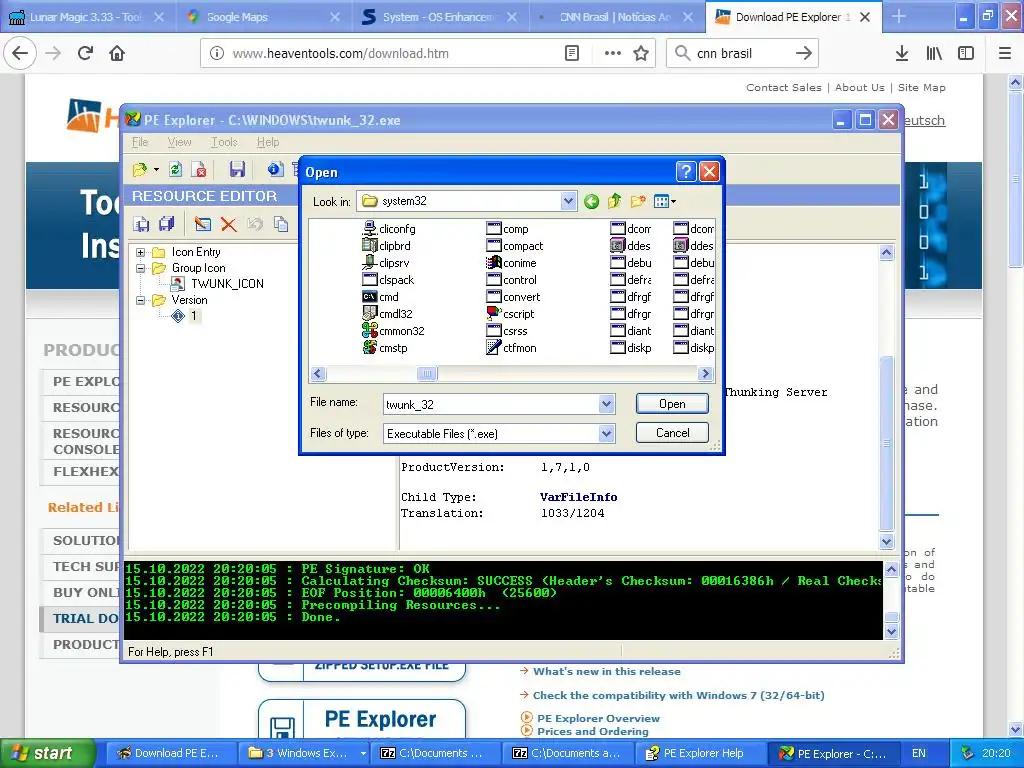
Task: Click the blue info headers toolbar icon
Action: tap(275, 169)
